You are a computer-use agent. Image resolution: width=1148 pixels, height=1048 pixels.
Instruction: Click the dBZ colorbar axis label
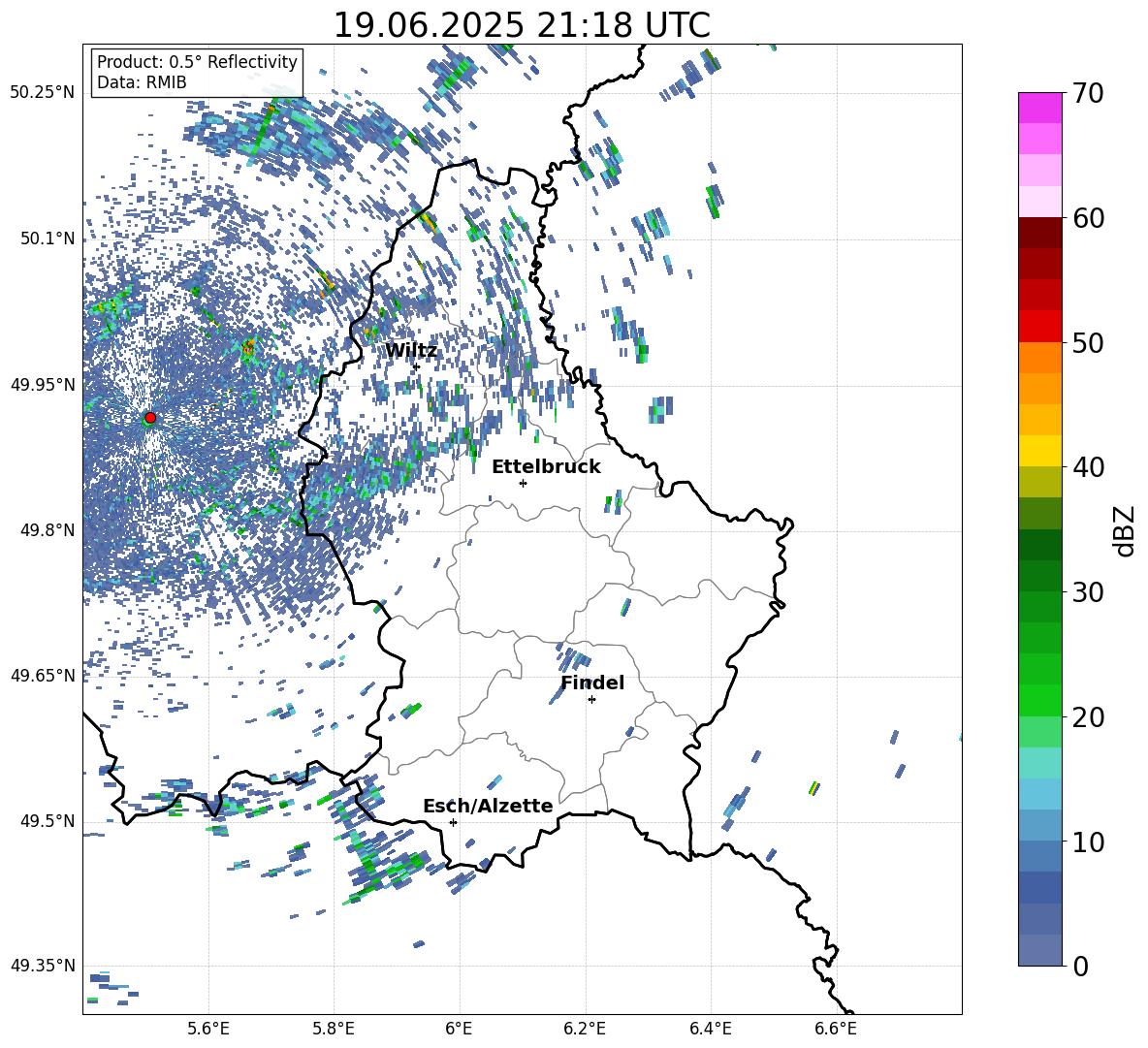coord(1125,530)
